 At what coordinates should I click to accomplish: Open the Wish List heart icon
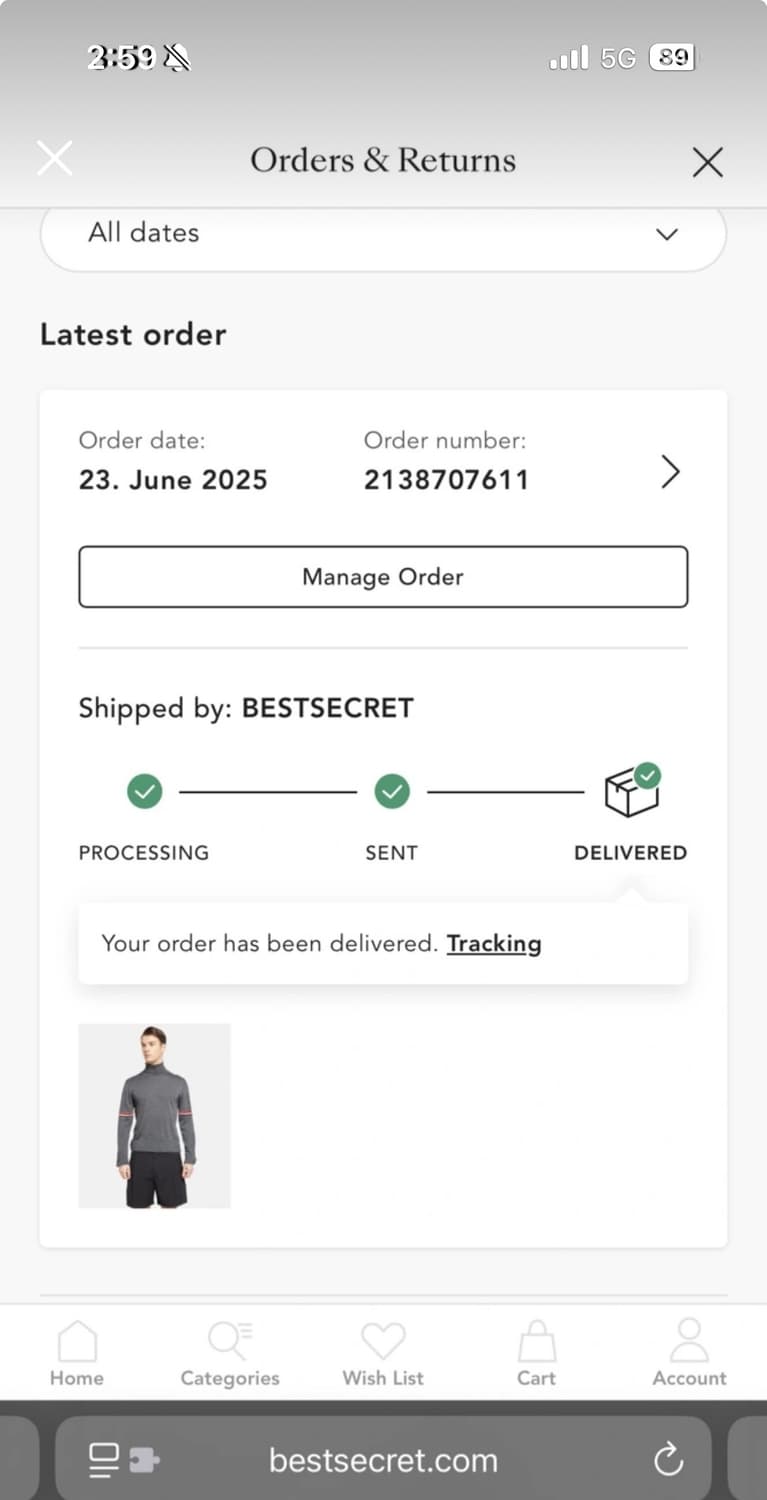pos(383,1342)
